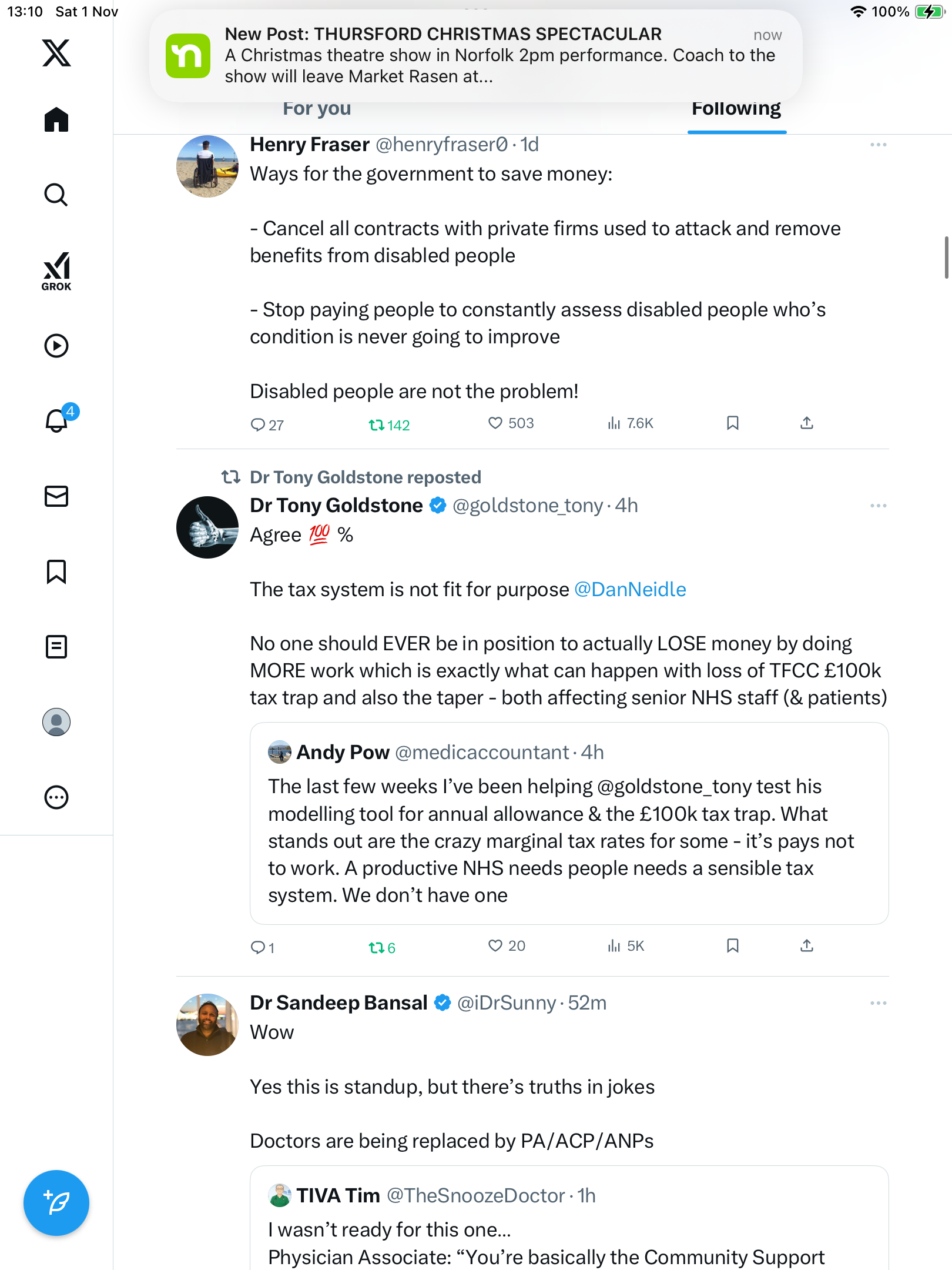Viewport: 952px width, 1270px height.
Task: Go to the Home feed icon
Action: coord(56,119)
